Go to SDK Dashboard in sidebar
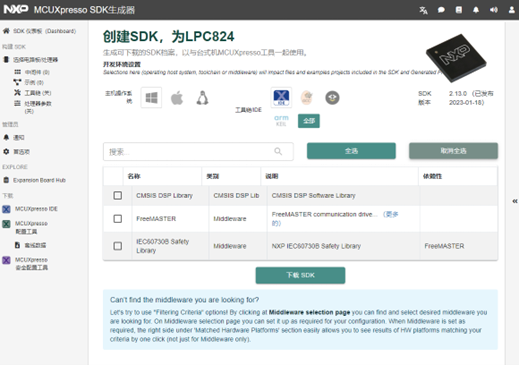The image size is (519, 365). pos(44,31)
